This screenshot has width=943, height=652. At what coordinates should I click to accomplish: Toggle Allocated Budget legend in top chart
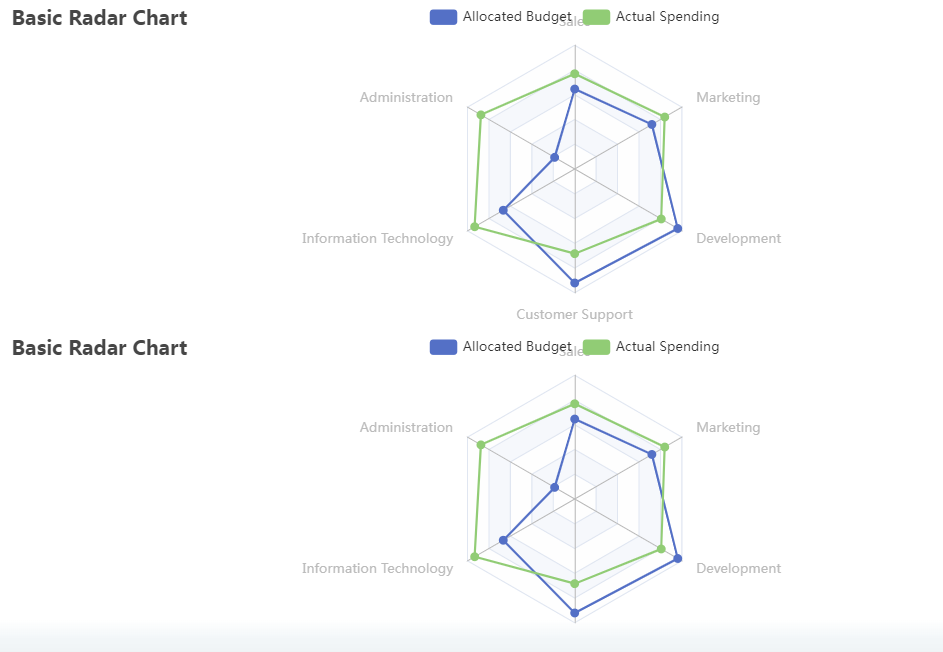500,17
